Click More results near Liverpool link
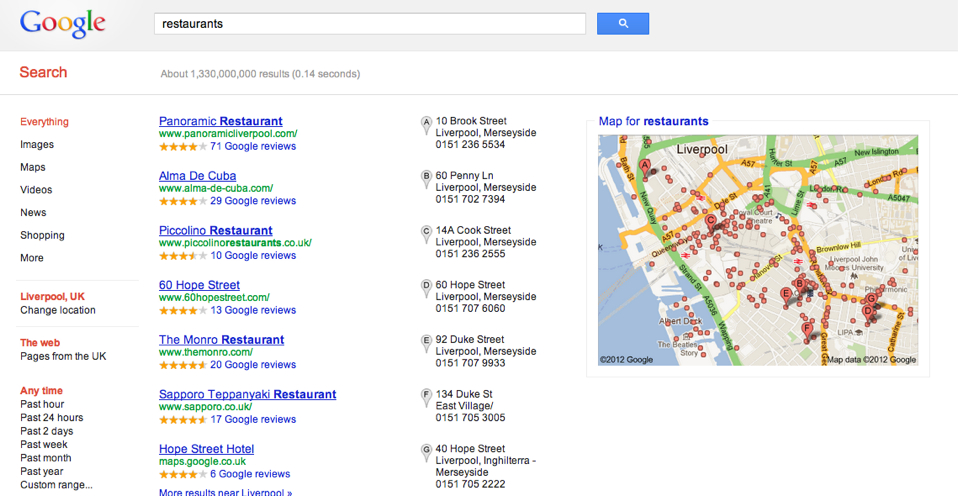 pos(225,492)
